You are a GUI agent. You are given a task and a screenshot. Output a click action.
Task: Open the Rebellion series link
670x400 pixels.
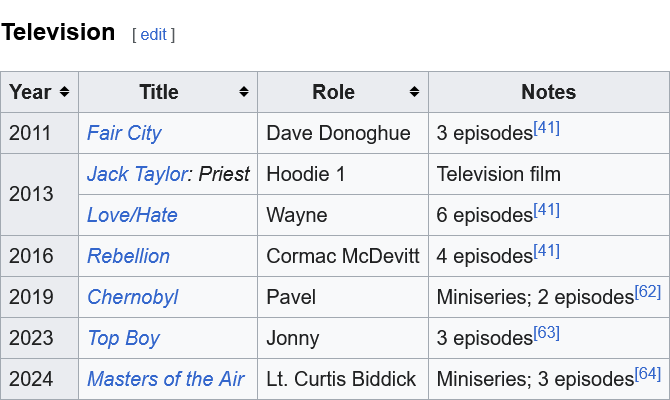pyautogui.click(x=128, y=256)
